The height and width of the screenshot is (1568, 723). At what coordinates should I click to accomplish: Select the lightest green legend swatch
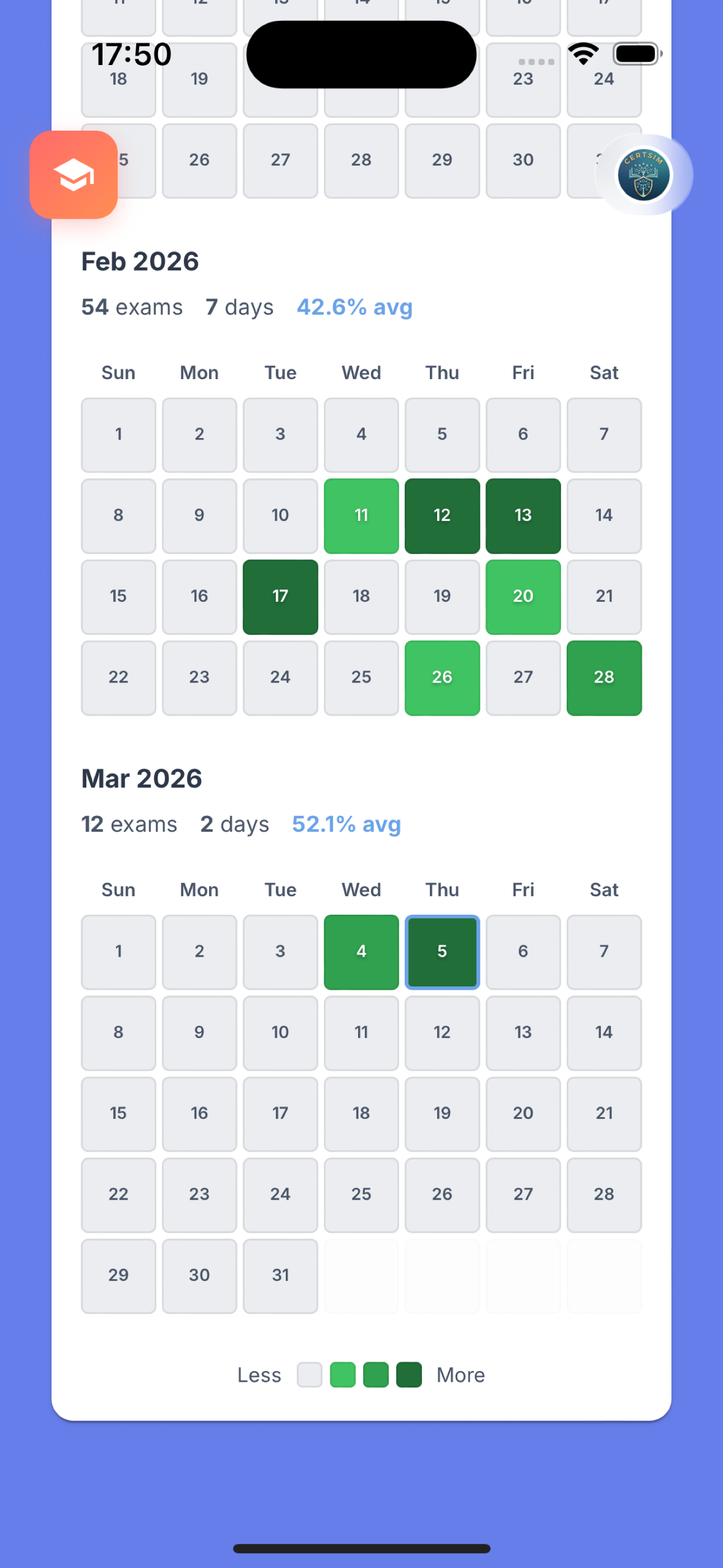tap(342, 1375)
